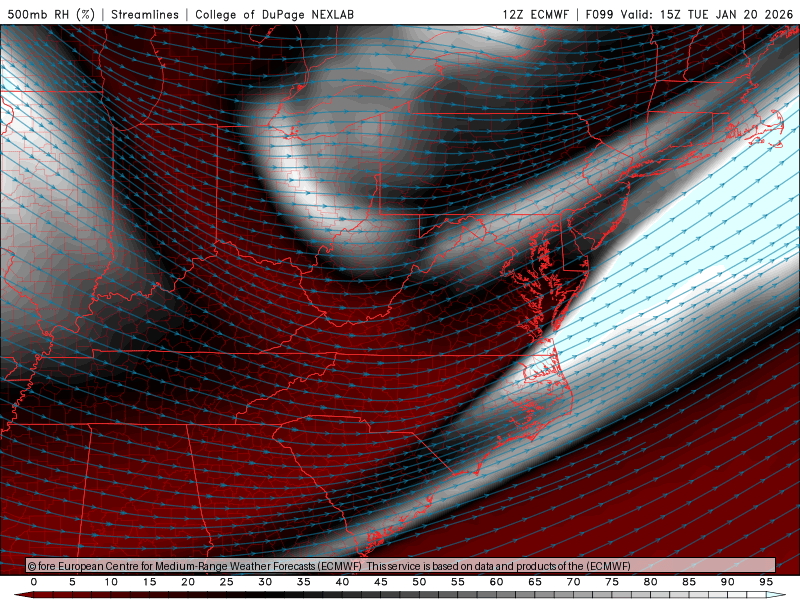Click the "5" label on the color scale
800x600 pixels.
pyautogui.click(x=72, y=582)
